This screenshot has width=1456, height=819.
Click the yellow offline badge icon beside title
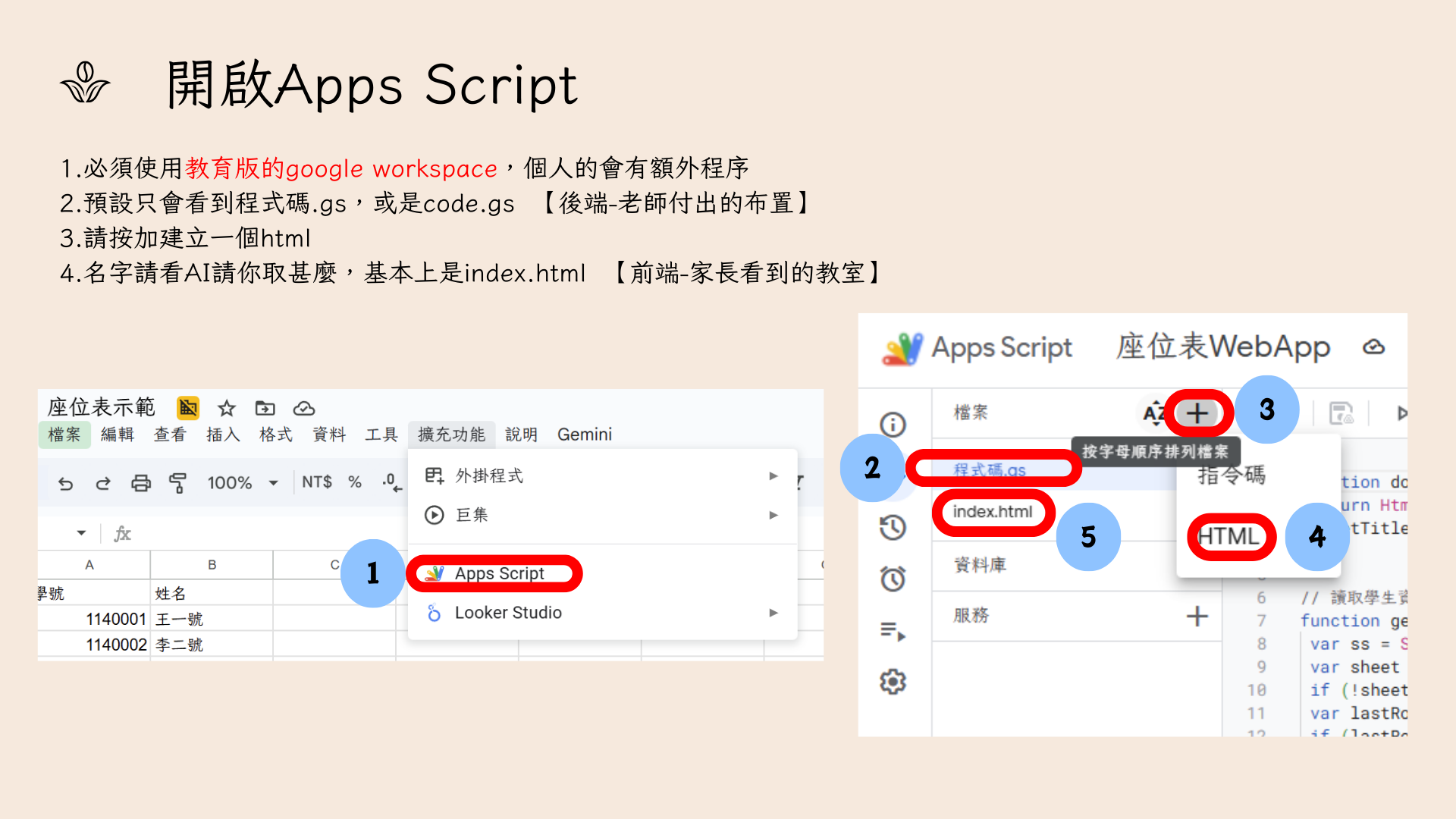[188, 408]
